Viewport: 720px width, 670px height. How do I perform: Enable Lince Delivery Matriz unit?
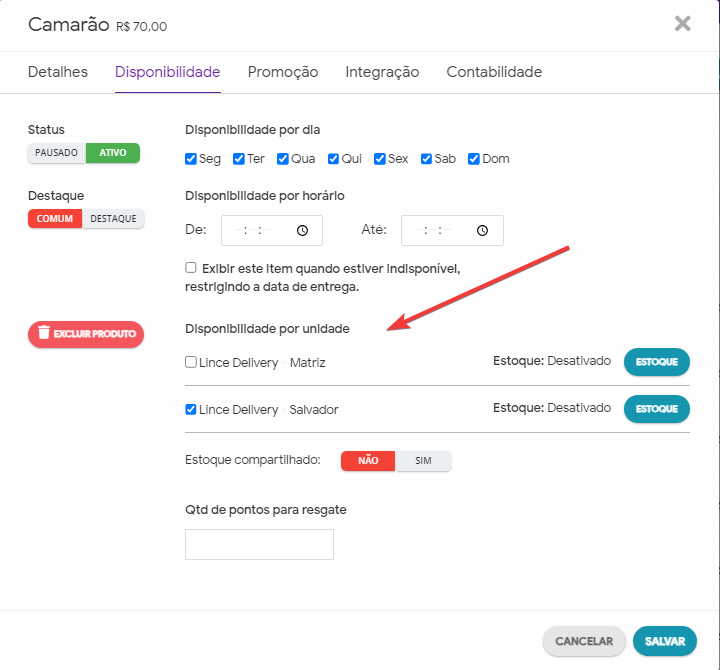(191, 362)
